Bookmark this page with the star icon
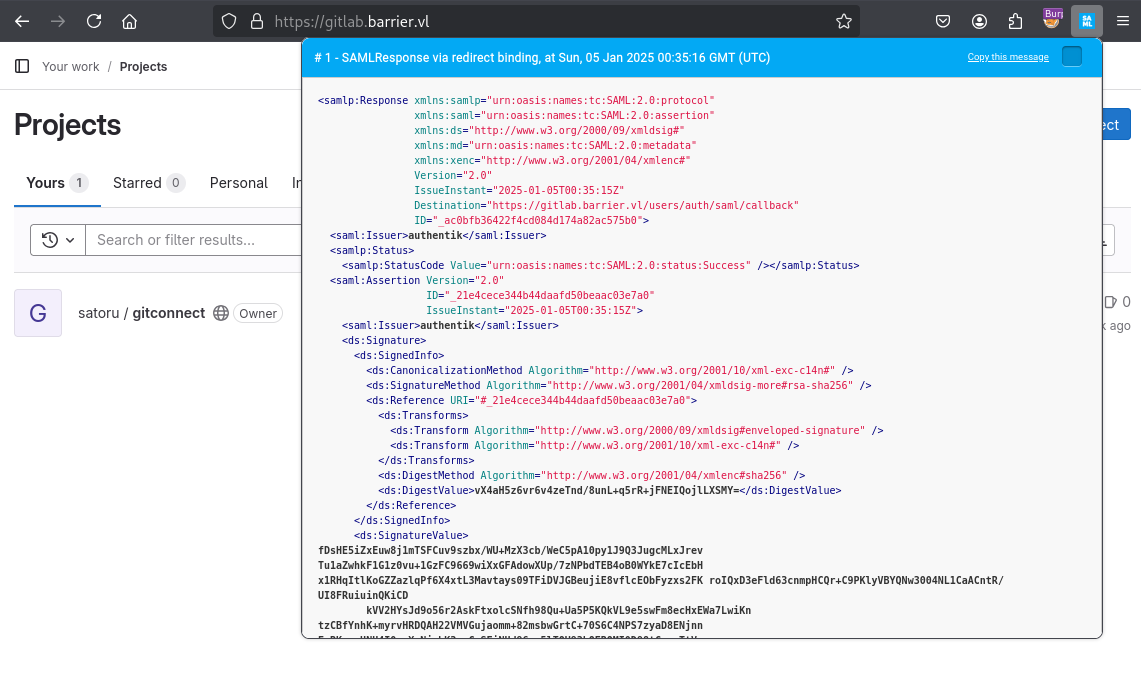 843,22
